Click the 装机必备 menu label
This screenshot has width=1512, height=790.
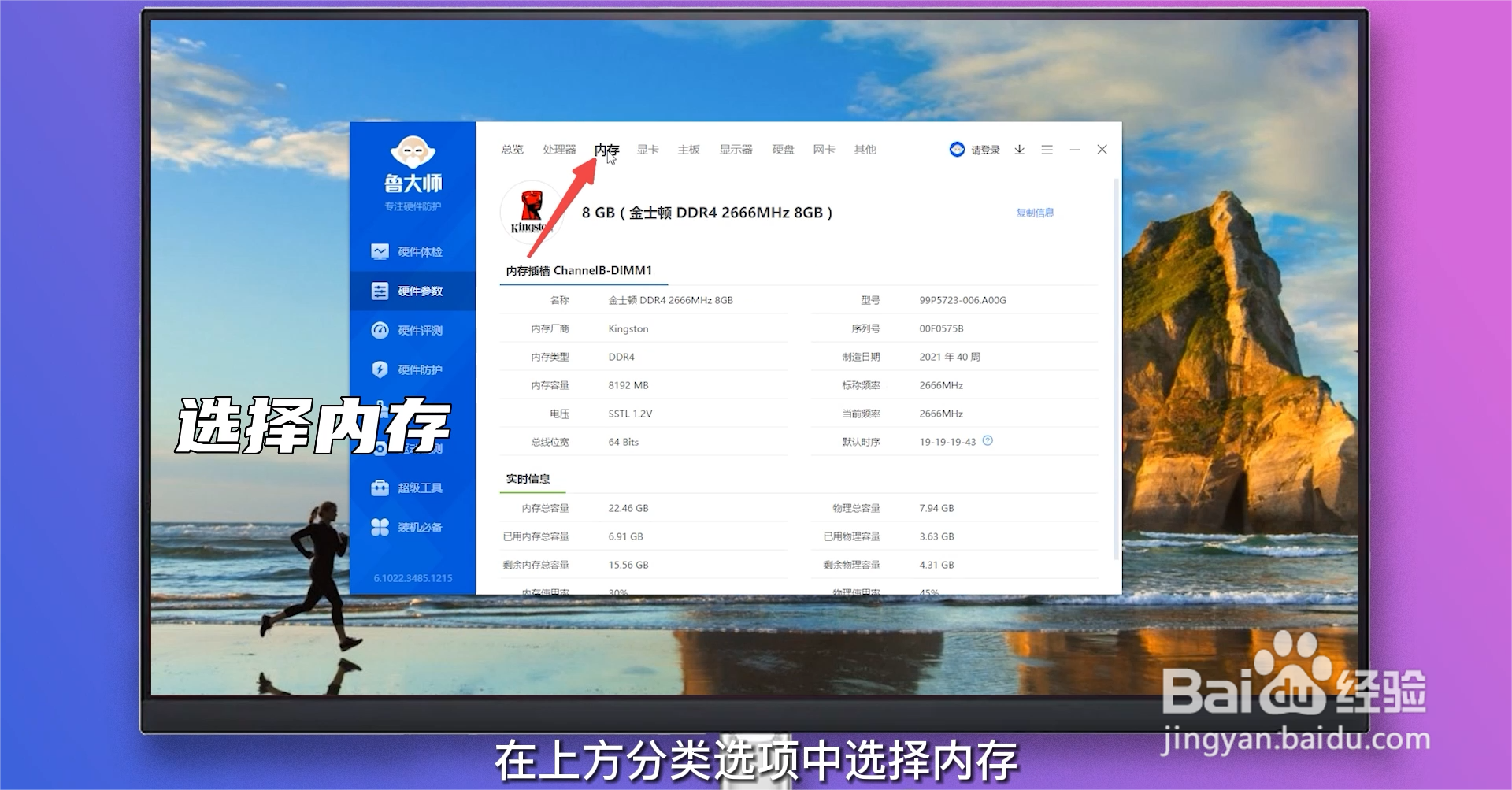[x=420, y=527]
